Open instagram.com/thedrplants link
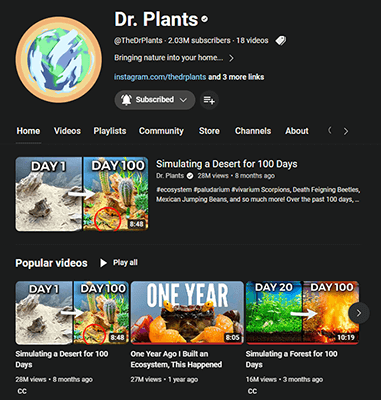The height and width of the screenshot is (400, 381). (160, 77)
